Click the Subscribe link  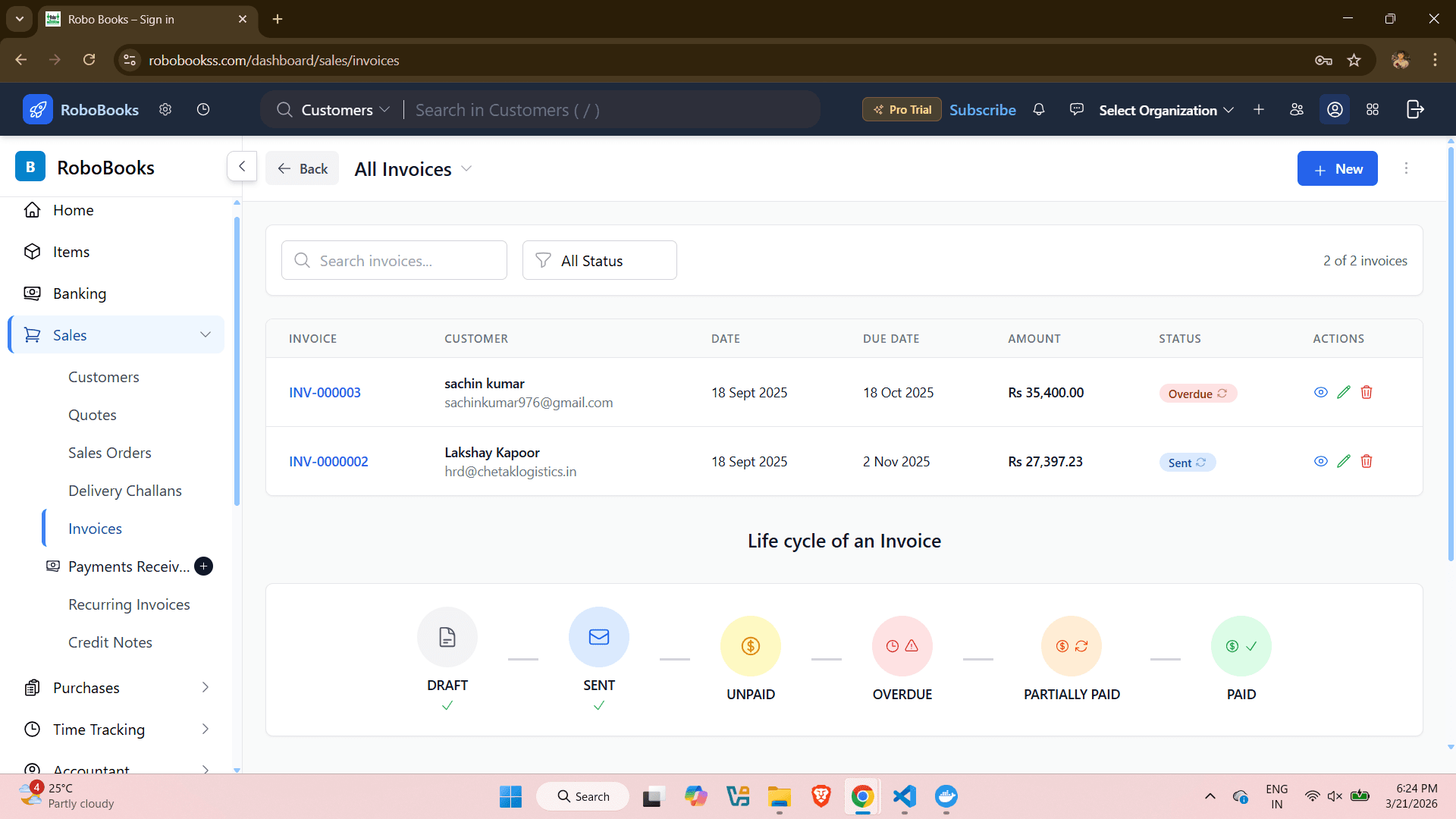tap(982, 109)
